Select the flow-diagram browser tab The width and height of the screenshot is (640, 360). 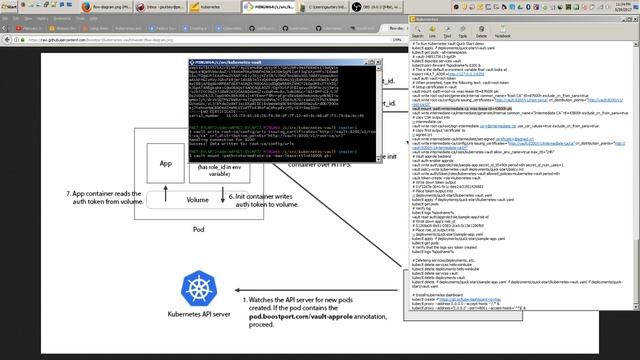[x=394, y=28]
